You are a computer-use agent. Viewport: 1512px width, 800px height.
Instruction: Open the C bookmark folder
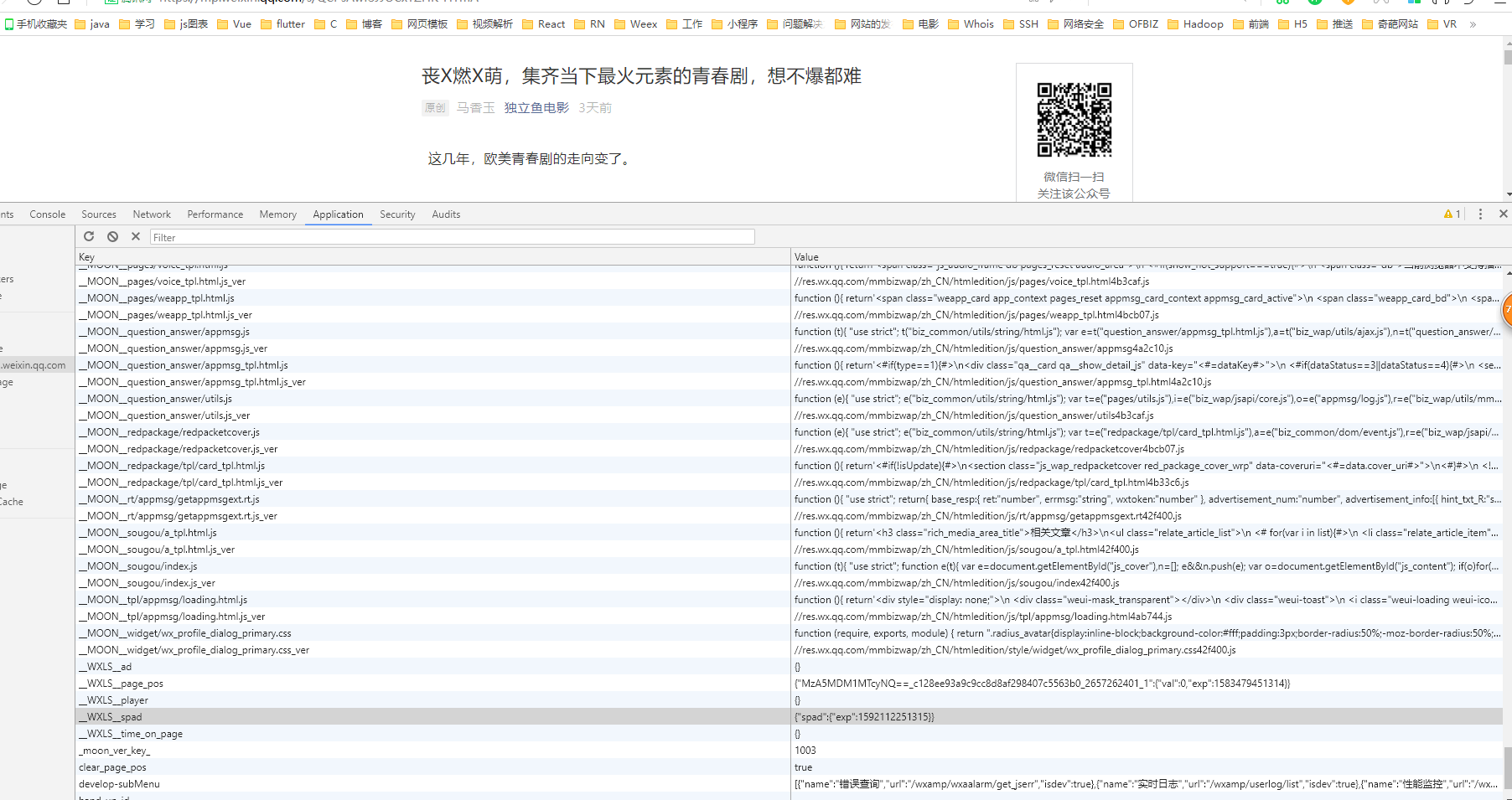326,24
